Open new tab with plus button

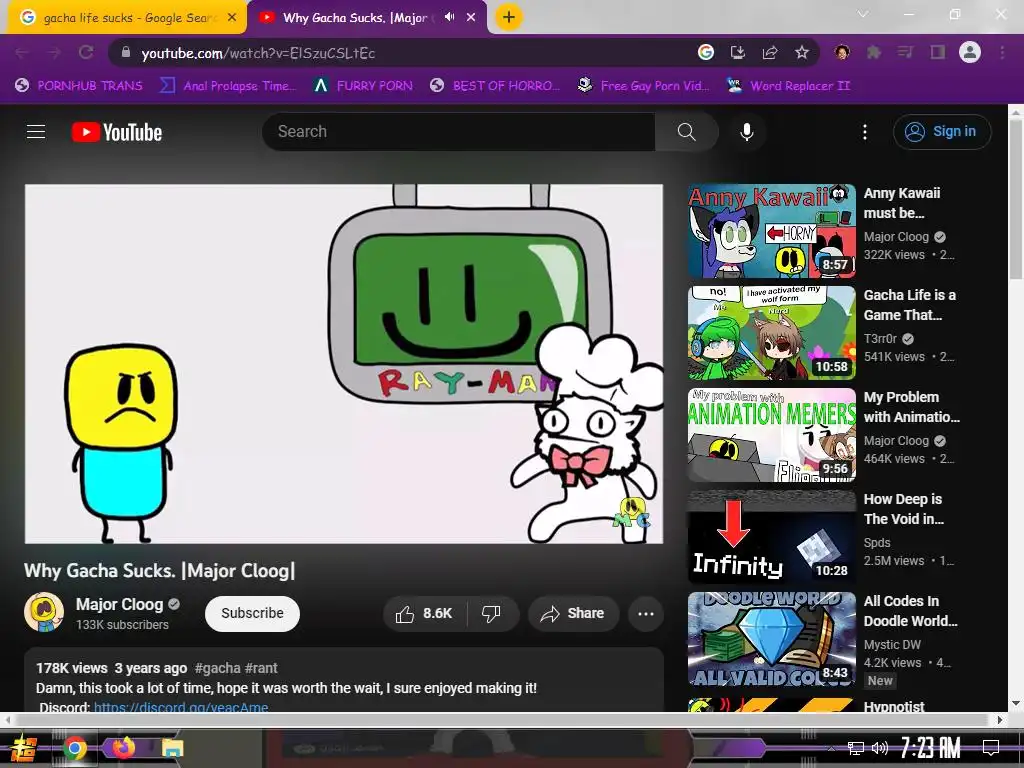pyautogui.click(x=509, y=17)
